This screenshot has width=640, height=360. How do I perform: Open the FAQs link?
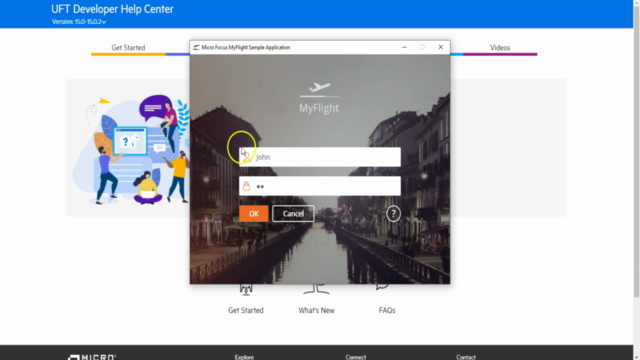click(387, 310)
